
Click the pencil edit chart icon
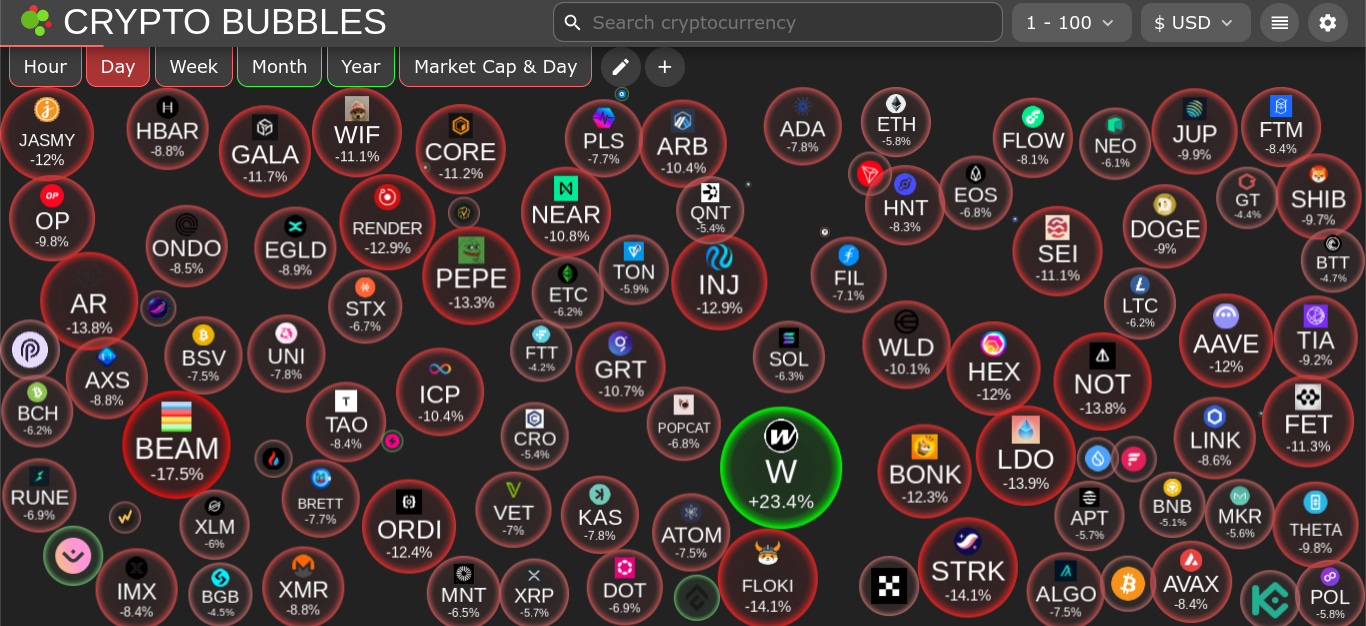pyautogui.click(x=620, y=67)
